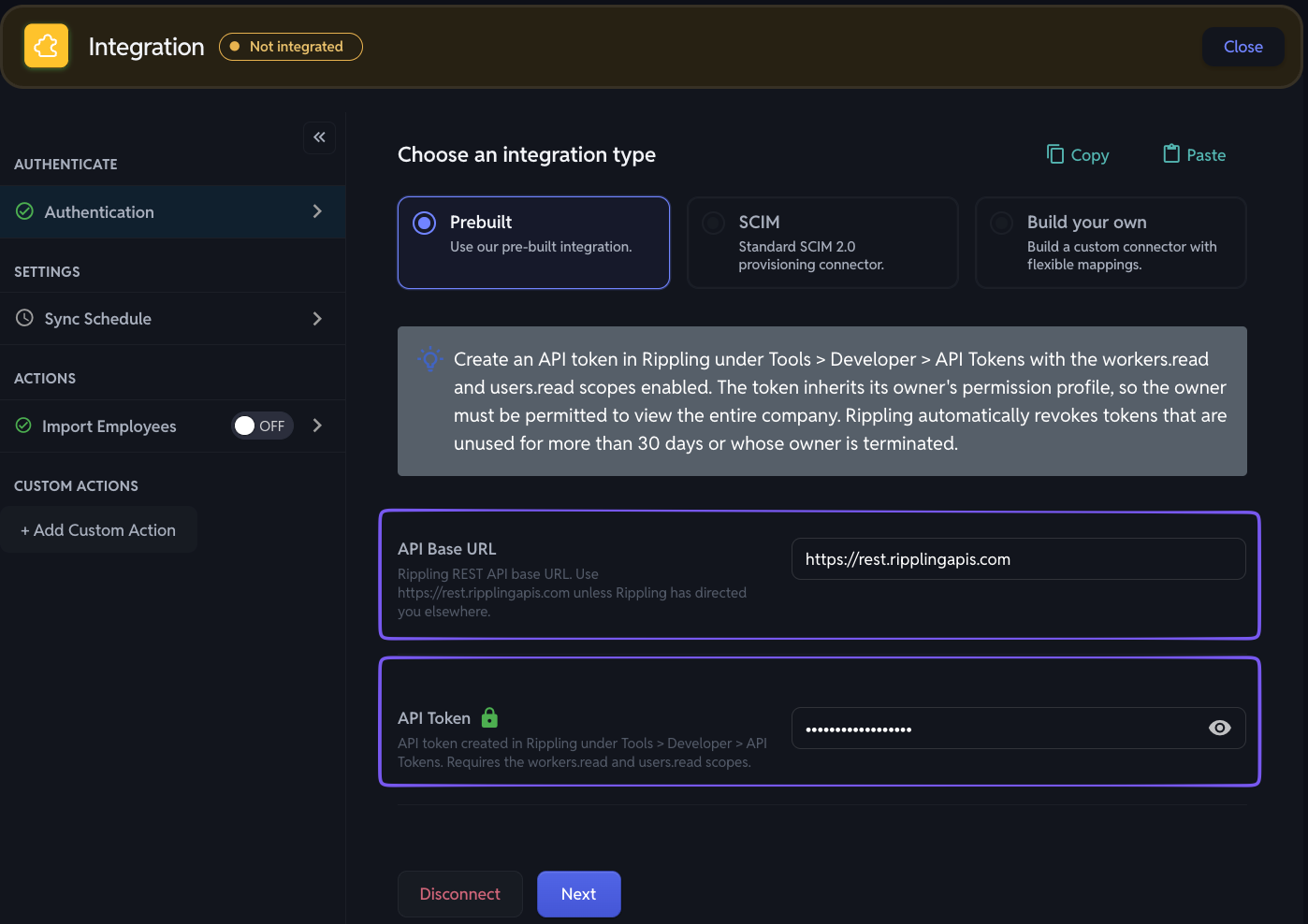
Task: Click the 'API Base URL' label
Action: pos(447,549)
